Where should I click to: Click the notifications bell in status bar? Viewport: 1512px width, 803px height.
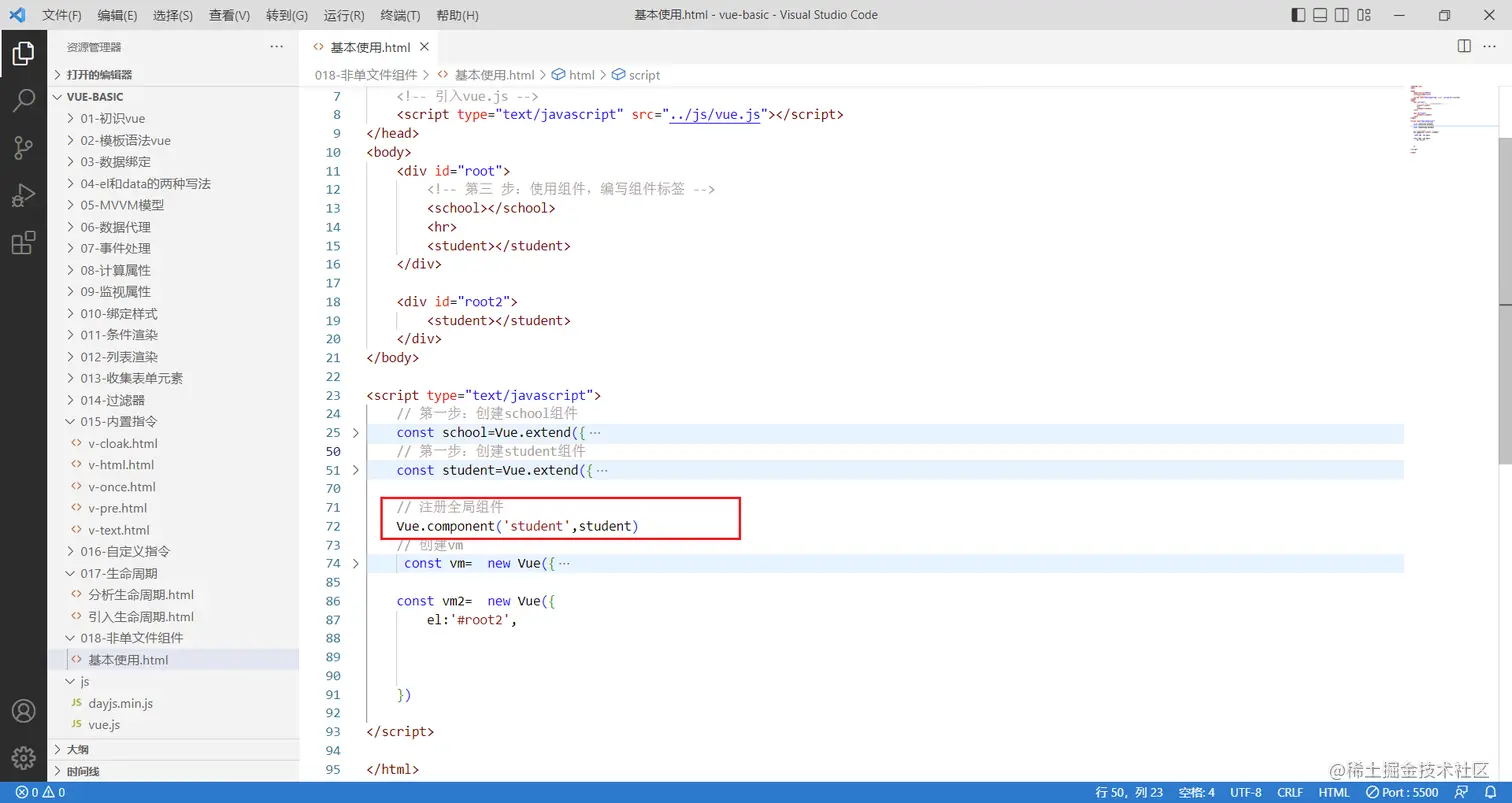tap(1490, 793)
